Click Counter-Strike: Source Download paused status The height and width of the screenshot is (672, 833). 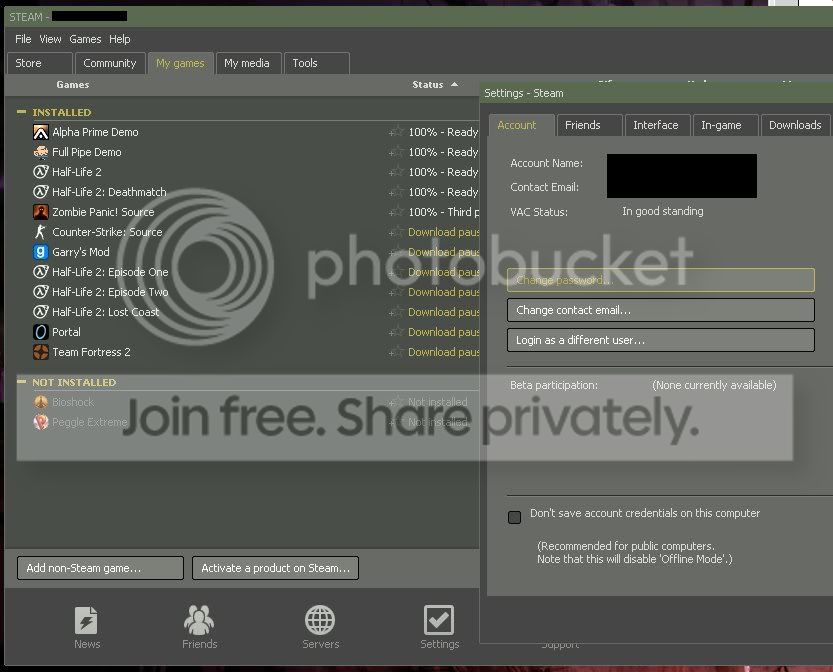[444, 232]
